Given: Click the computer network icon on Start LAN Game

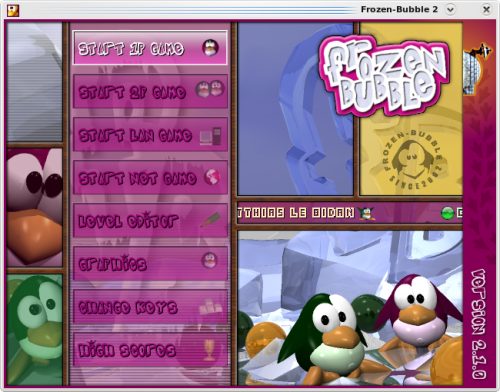Looking at the screenshot, I should click(211, 136).
